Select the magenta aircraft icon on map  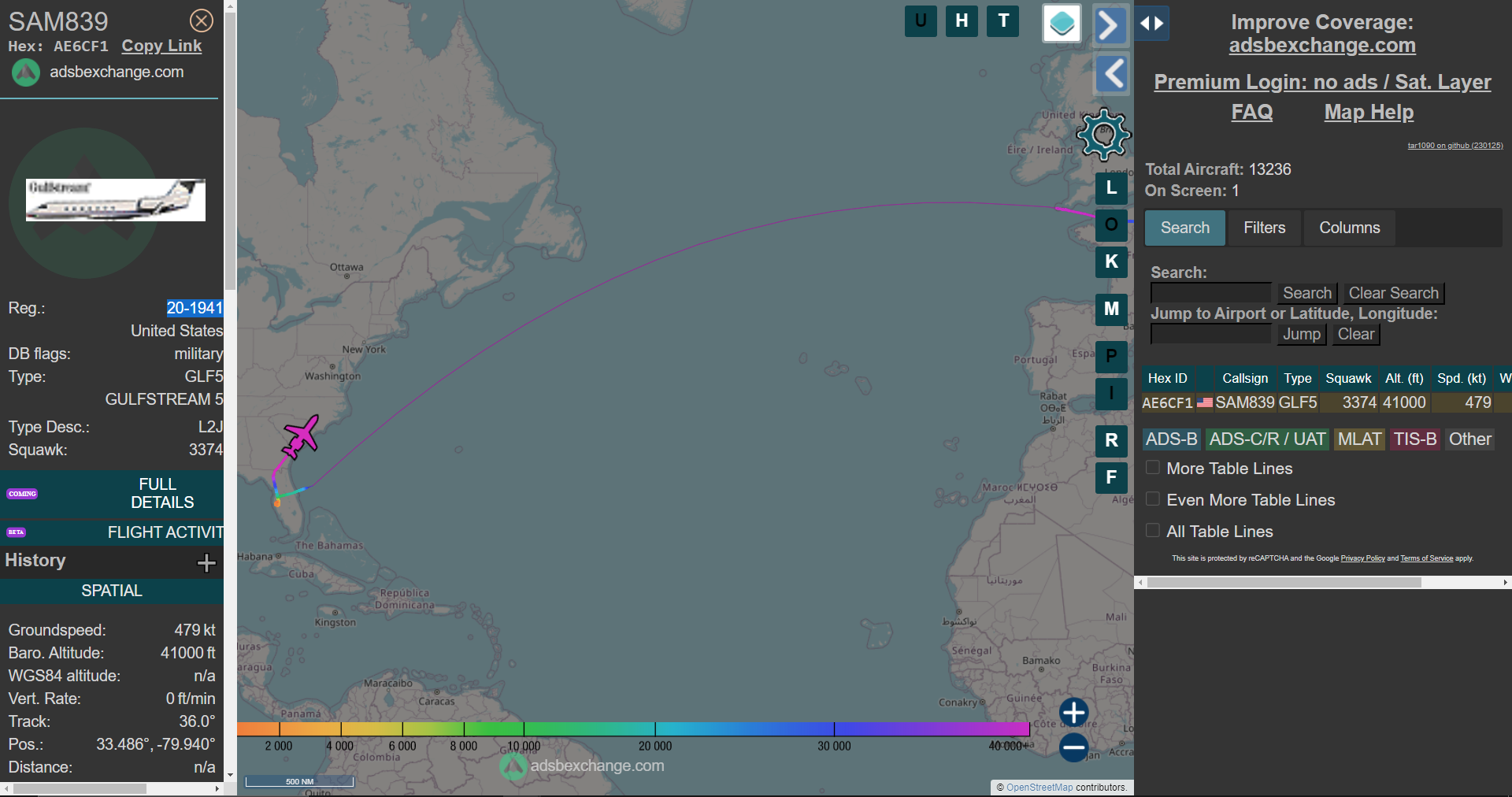(x=301, y=436)
